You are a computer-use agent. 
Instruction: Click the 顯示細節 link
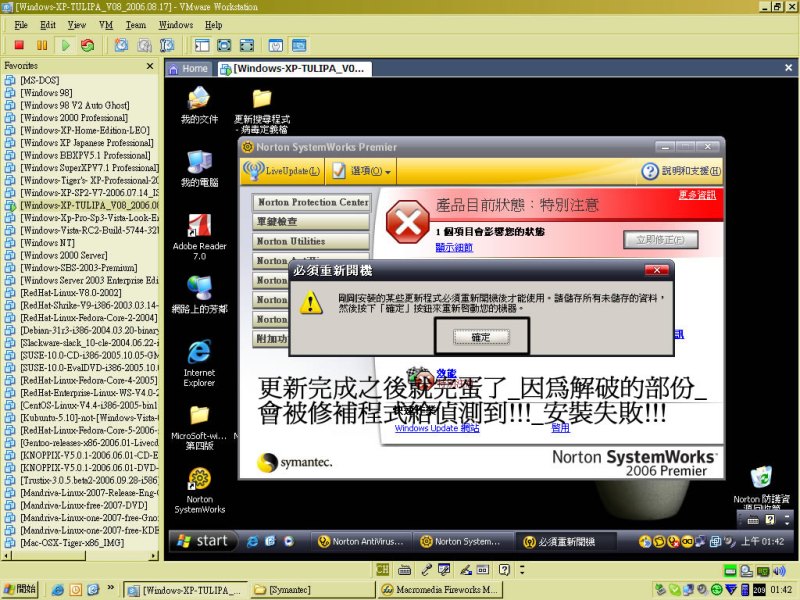(x=454, y=247)
